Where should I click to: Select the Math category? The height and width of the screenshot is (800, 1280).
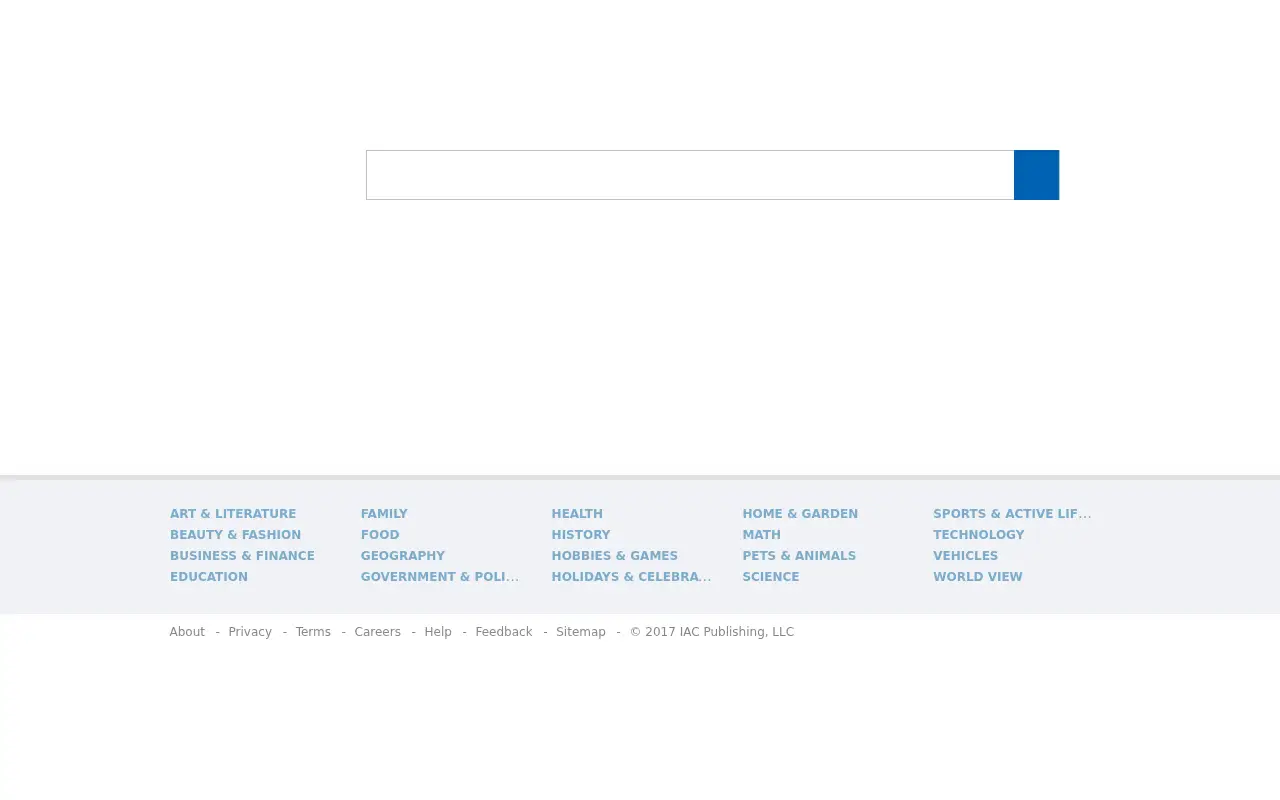(762, 535)
